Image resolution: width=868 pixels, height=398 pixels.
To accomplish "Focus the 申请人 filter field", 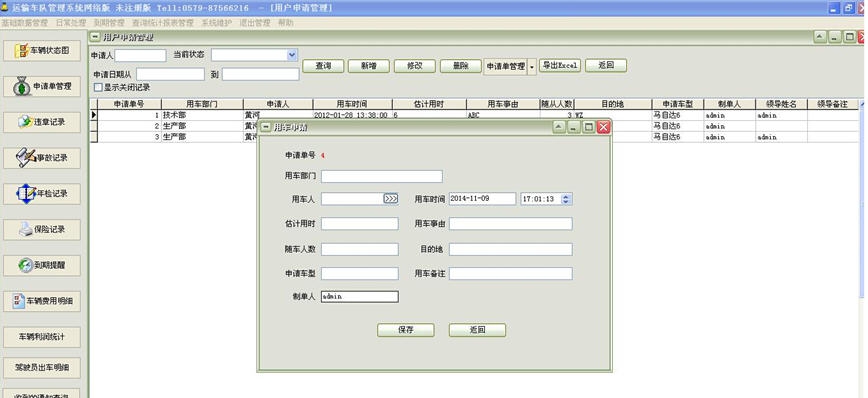I will (x=140, y=55).
